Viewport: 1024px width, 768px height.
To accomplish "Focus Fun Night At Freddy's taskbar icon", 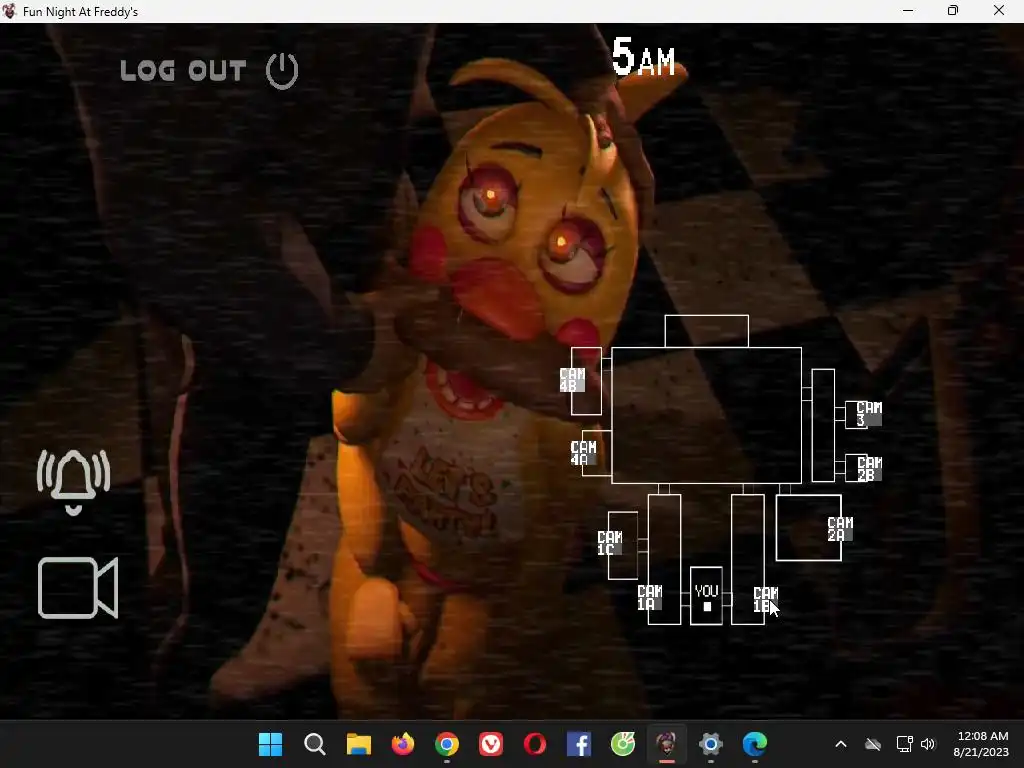I will (x=667, y=744).
